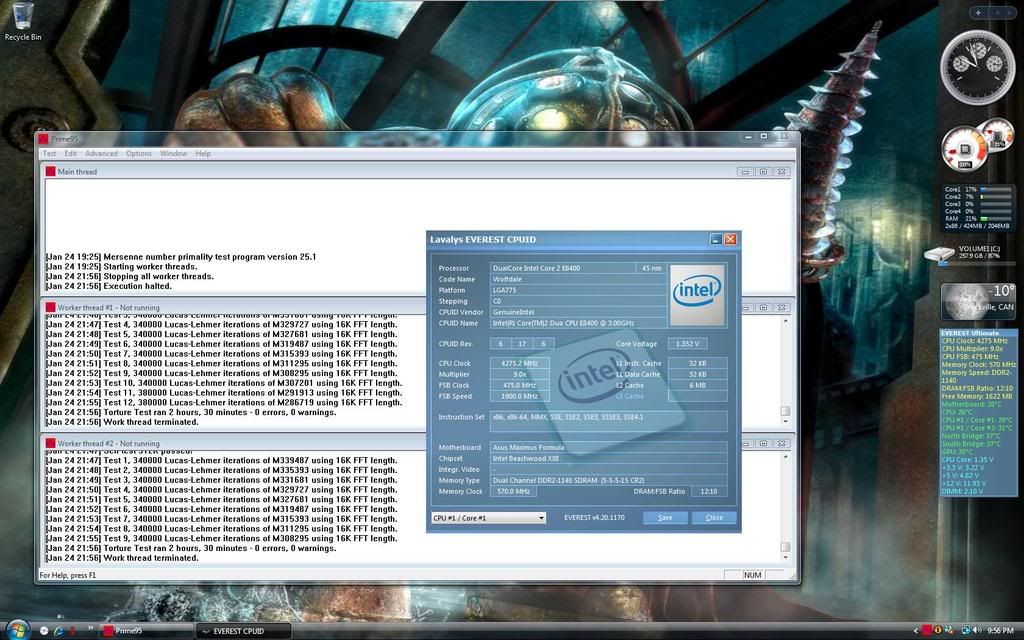Click the EVEREST Ultimate sidebar gadget
Screen dimensions: 1024x640
[978, 413]
